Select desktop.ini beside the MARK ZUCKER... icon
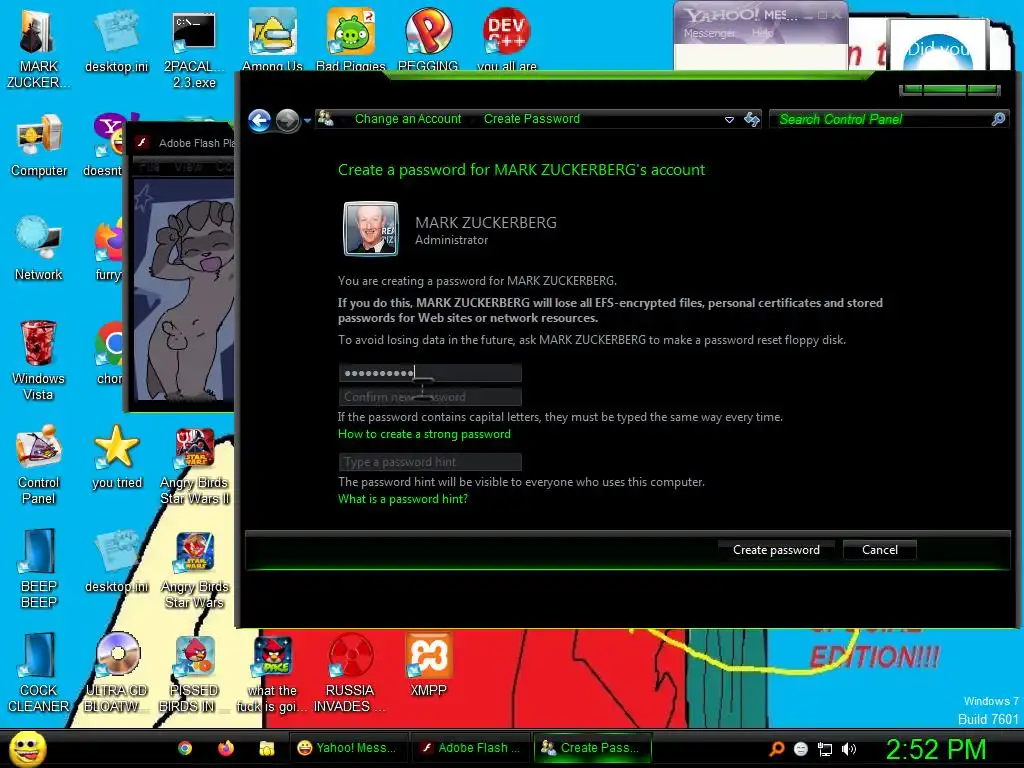This screenshot has height=768, width=1024. pos(116,41)
